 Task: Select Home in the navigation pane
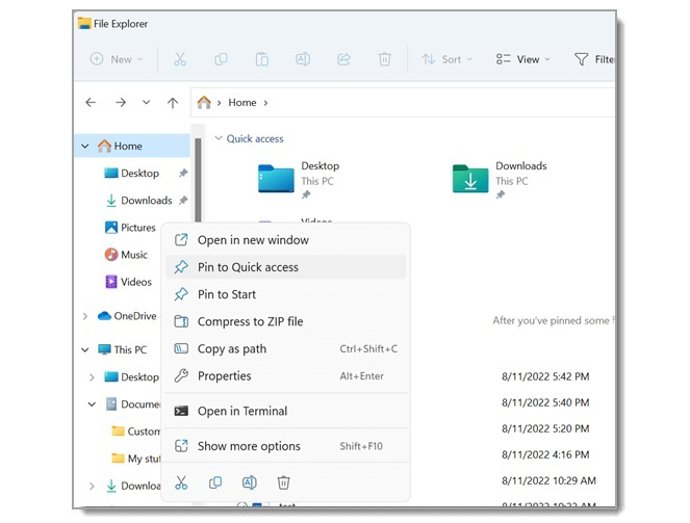coord(132,146)
